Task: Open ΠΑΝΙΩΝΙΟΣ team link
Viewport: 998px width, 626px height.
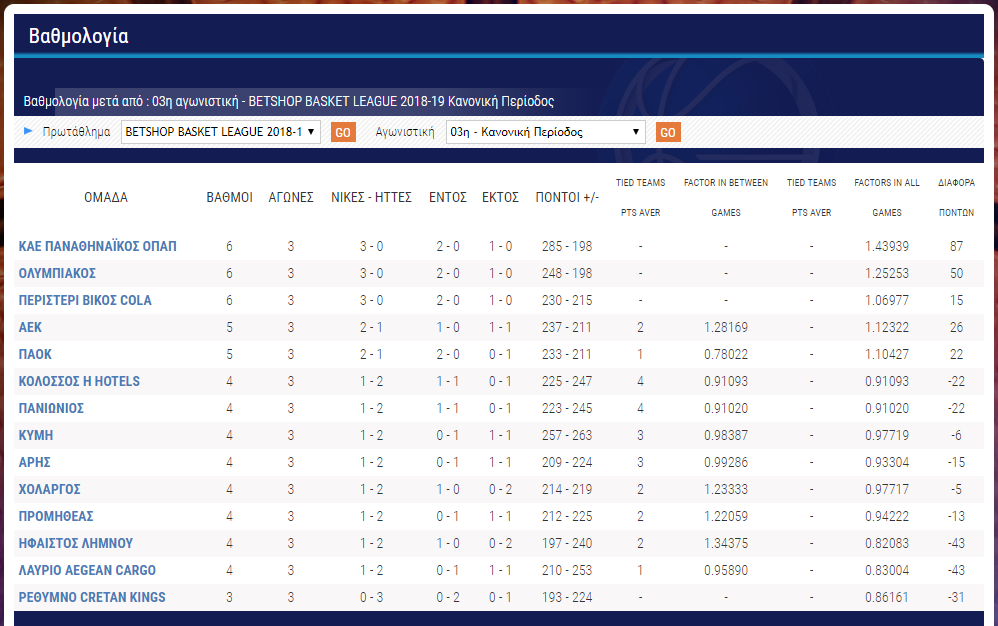Action: 51,408
